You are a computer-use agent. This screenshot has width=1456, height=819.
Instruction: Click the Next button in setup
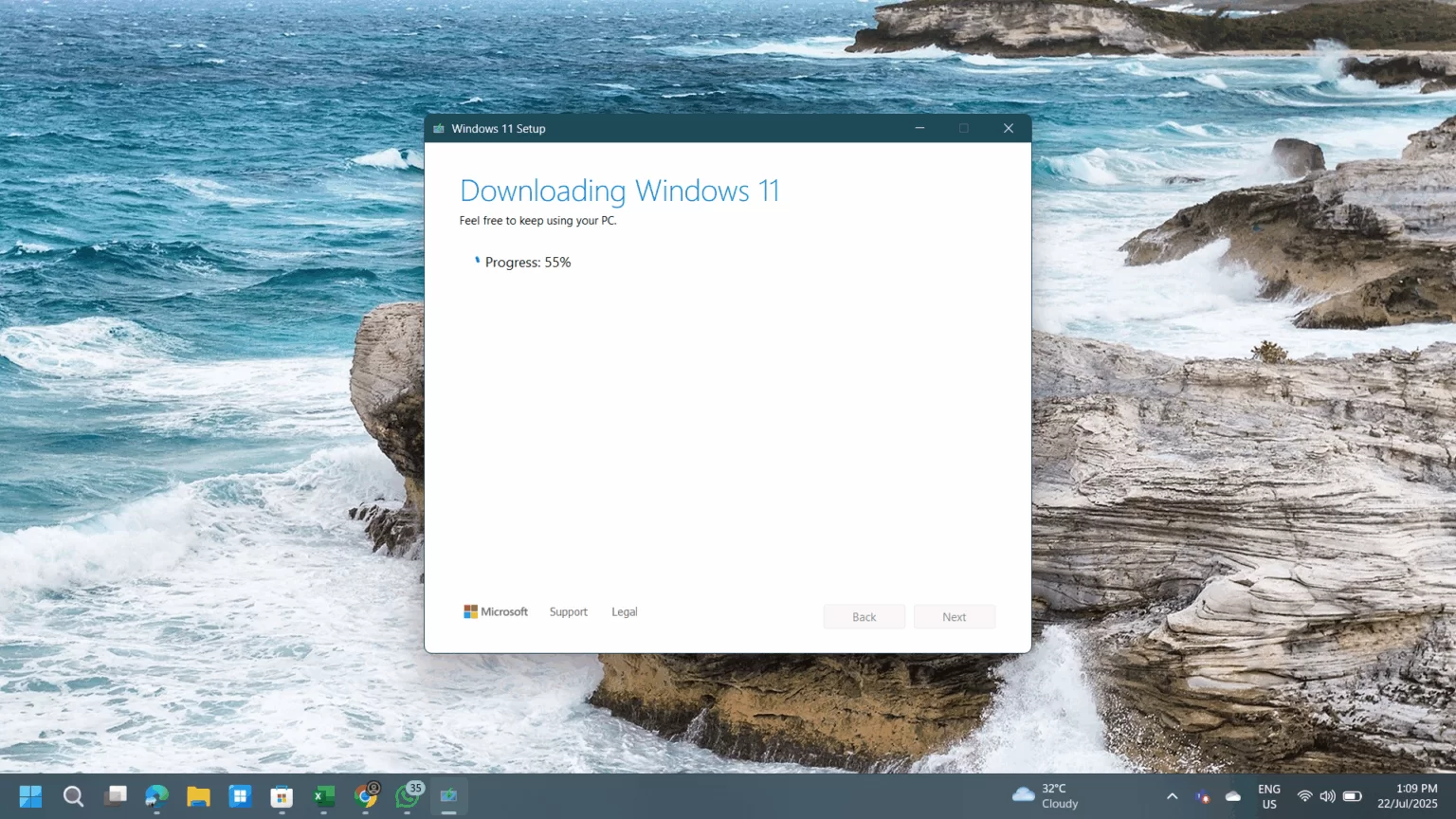coord(954,616)
